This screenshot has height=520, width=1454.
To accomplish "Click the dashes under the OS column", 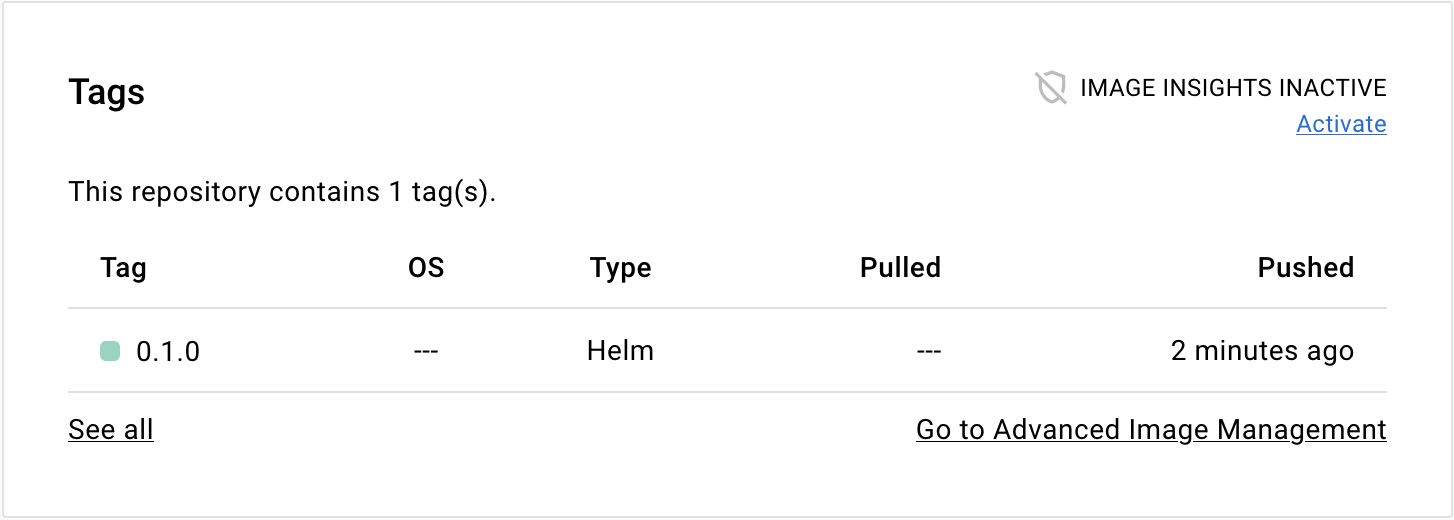I will click(x=426, y=351).
